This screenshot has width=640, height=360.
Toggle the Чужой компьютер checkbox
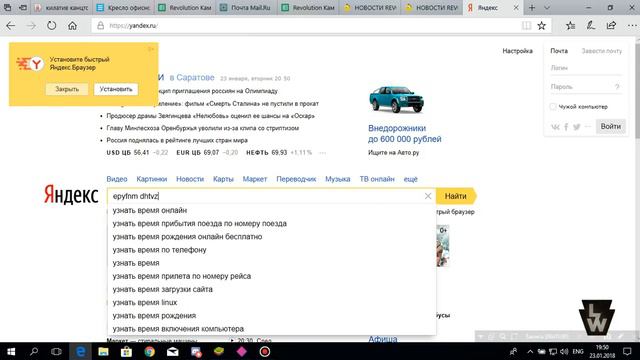[x=553, y=107]
